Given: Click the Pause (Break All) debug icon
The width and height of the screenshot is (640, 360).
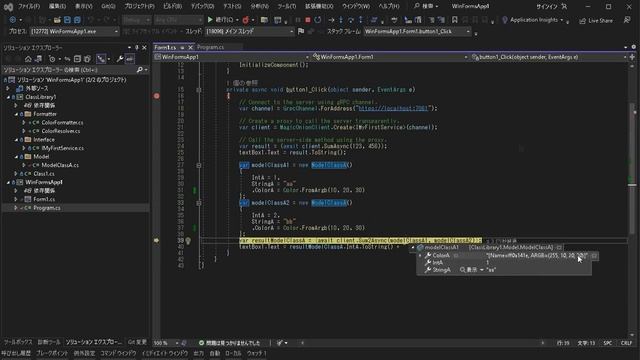Looking at the screenshot, I should tap(298, 20).
